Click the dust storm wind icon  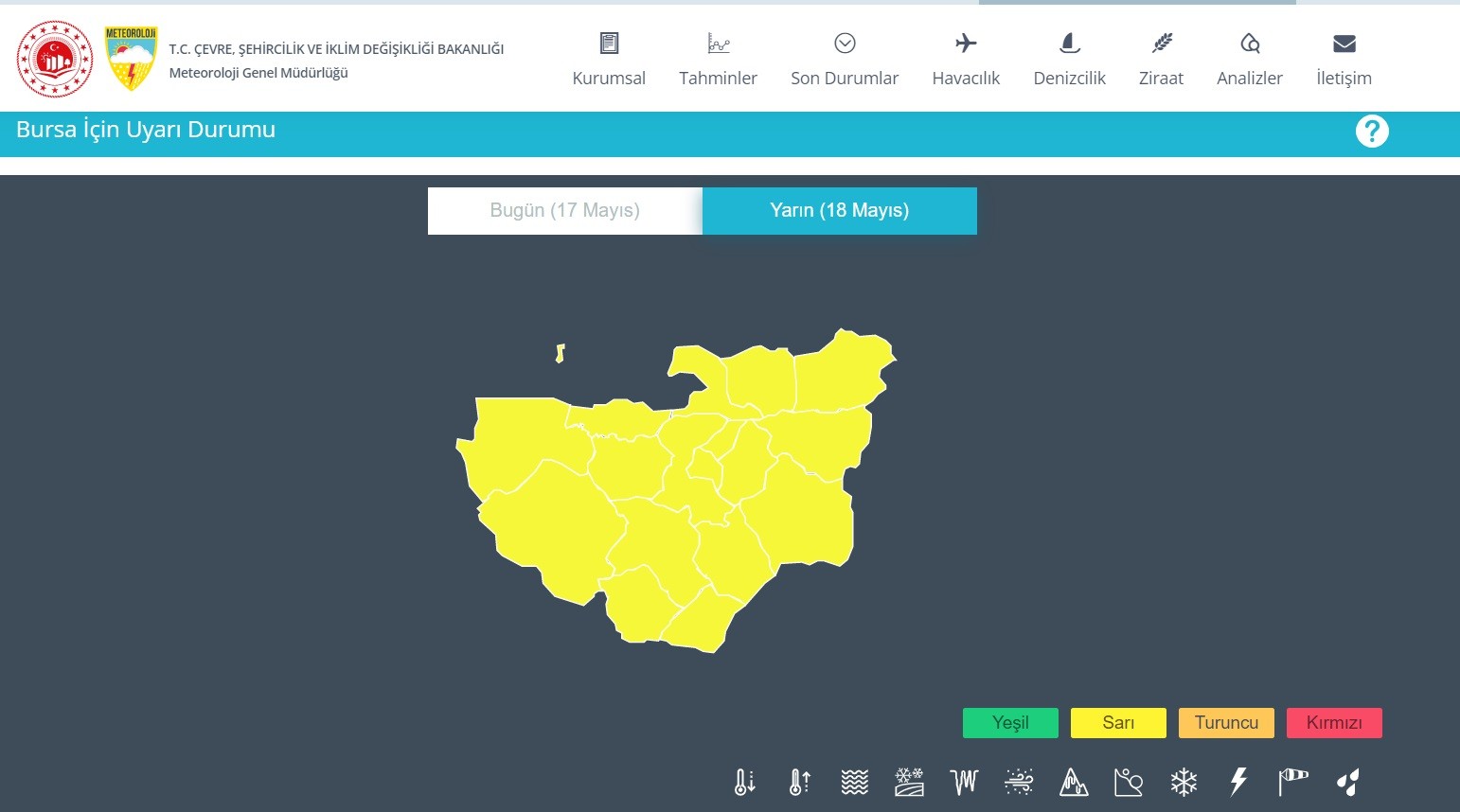(x=1019, y=782)
